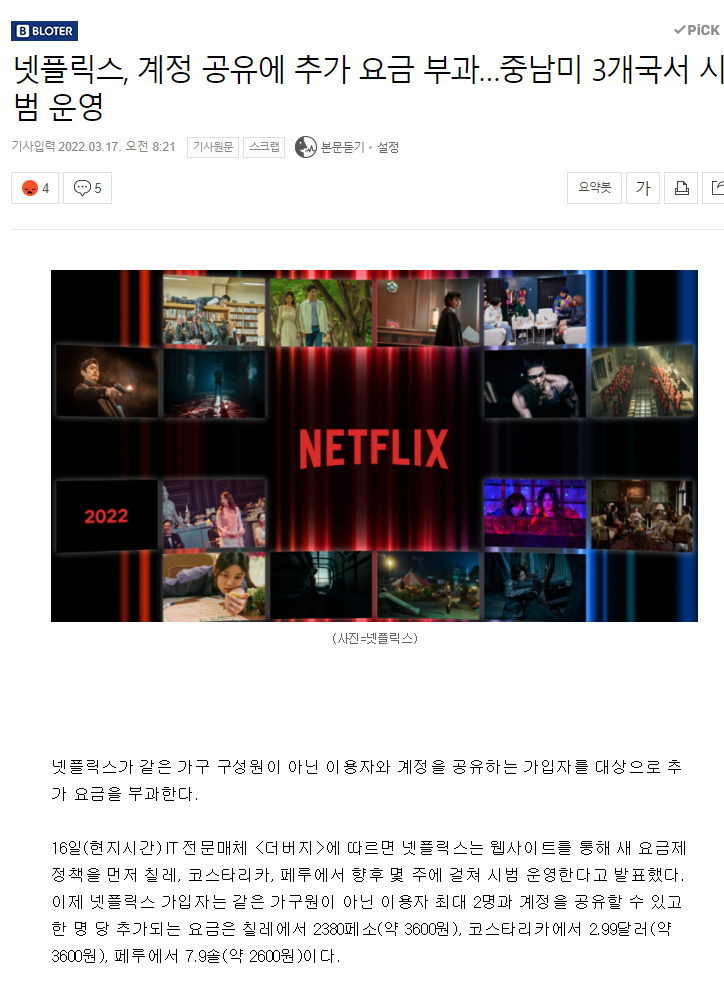This screenshot has height=996, width=724.
Task: Open the comments bubble showing 5
Action: (88, 188)
